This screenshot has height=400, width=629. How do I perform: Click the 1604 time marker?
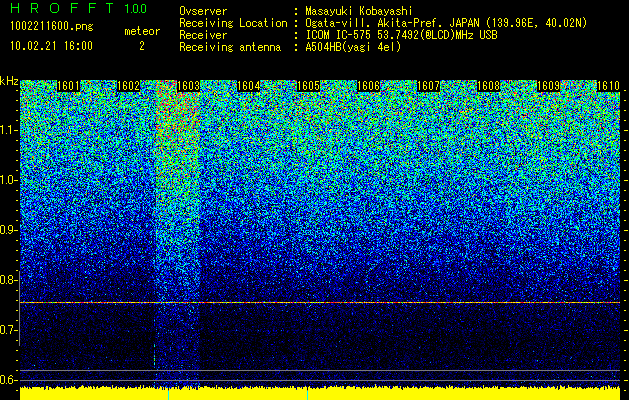click(x=248, y=86)
